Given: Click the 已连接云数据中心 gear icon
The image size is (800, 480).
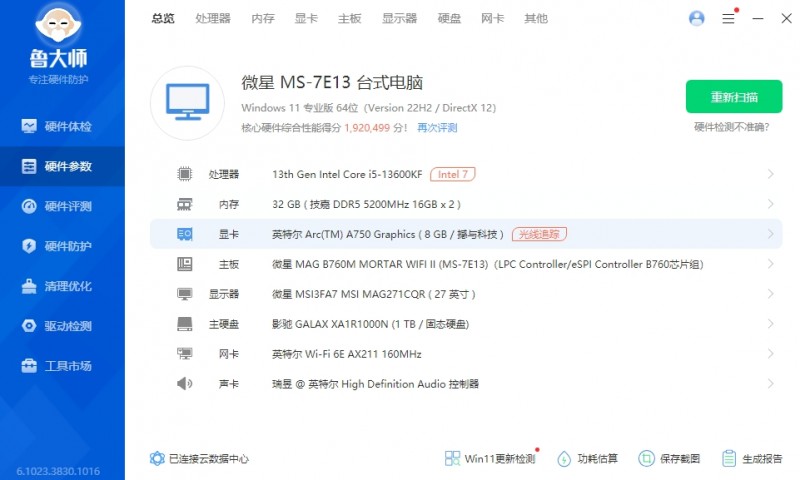Looking at the screenshot, I should pos(157,458).
